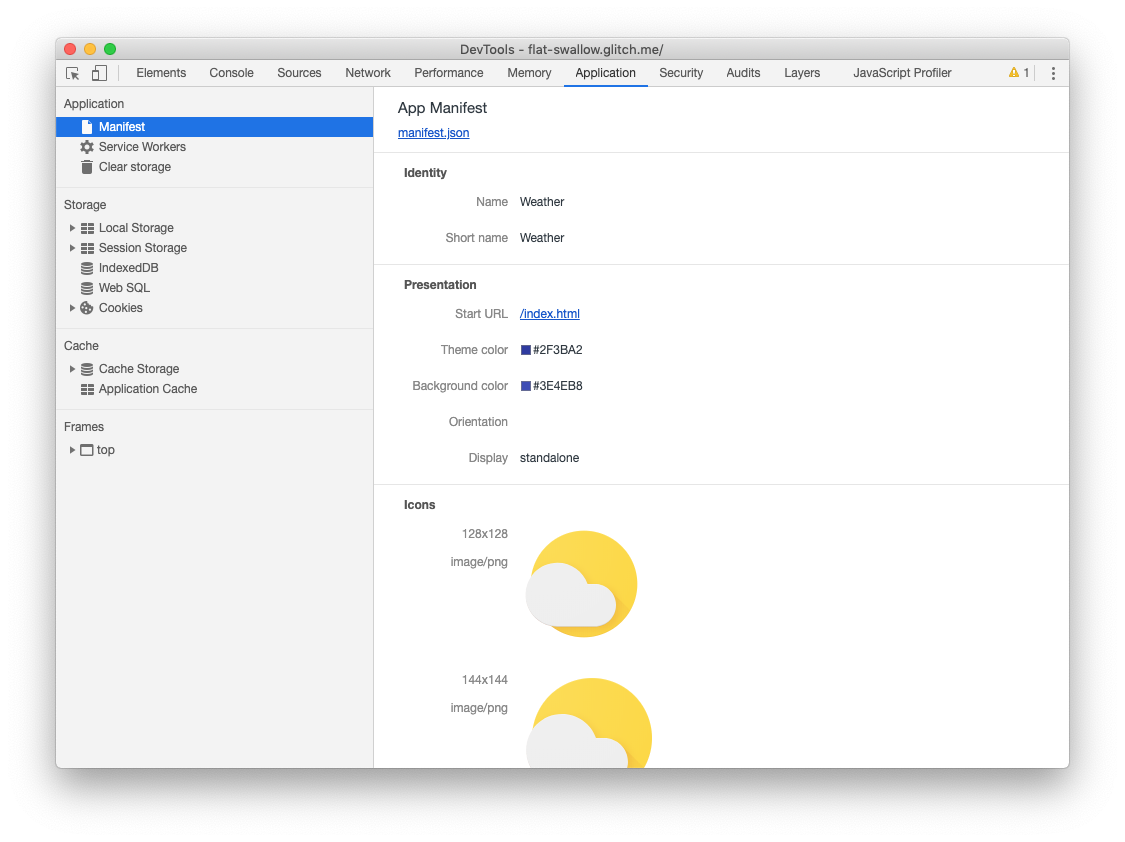Toggle the device toolbar

tap(98, 73)
